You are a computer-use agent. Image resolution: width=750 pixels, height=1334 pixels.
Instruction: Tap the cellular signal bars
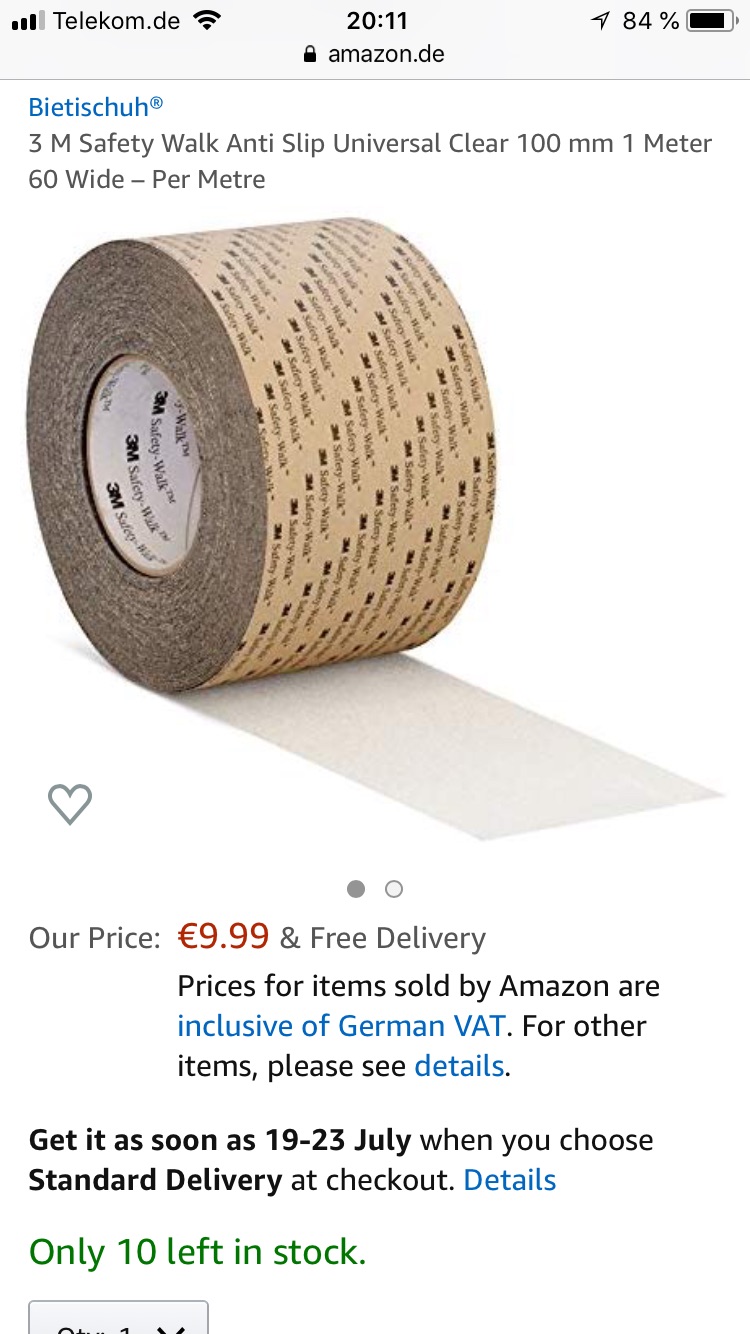point(28,21)
